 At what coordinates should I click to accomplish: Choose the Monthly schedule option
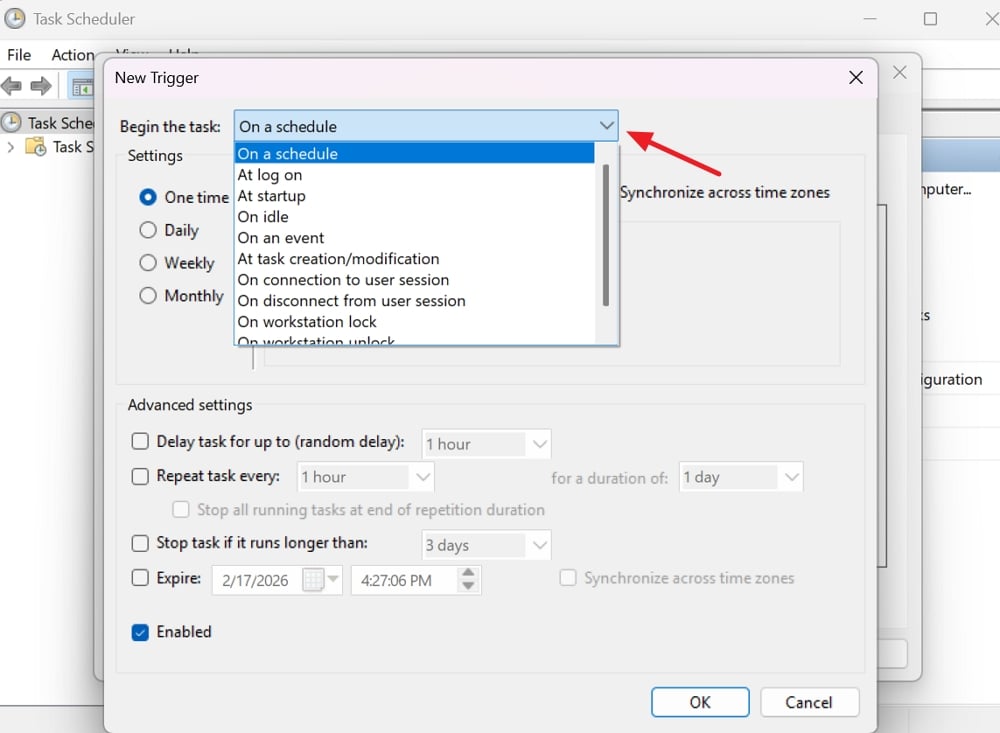point(148,296)
